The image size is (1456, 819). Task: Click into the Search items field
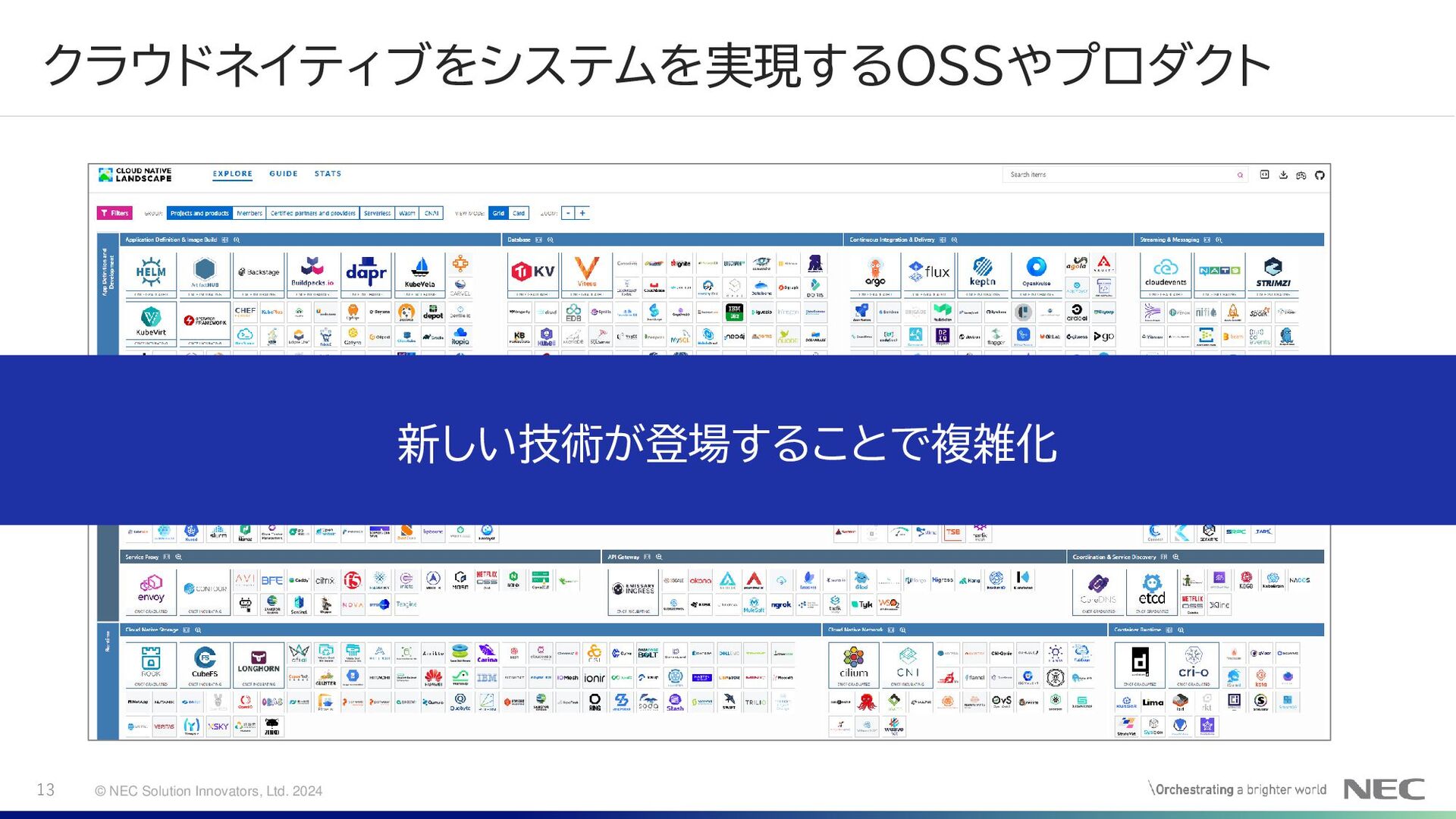1126,174
